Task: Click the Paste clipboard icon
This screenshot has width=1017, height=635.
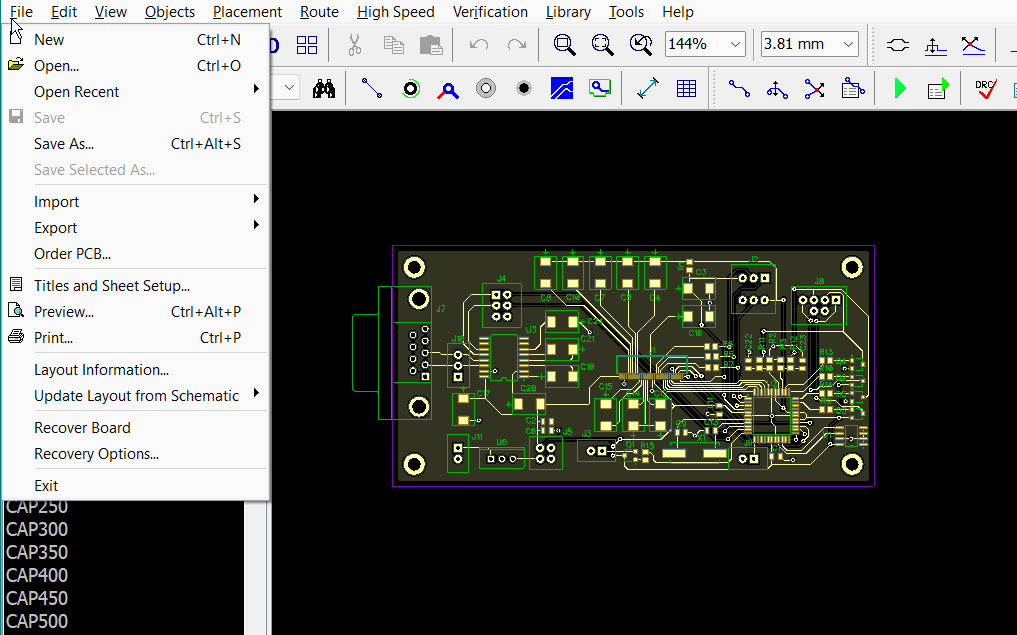Action: [431, 45]
